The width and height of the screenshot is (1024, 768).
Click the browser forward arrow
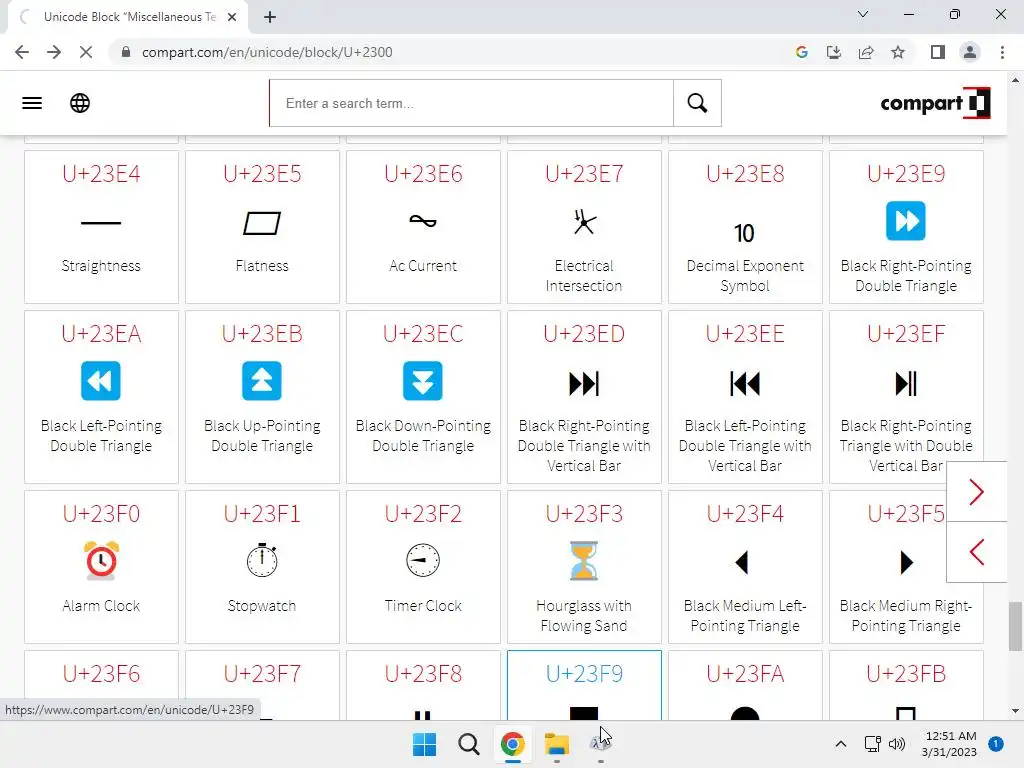pyautogui.click(x=54, y=52)
